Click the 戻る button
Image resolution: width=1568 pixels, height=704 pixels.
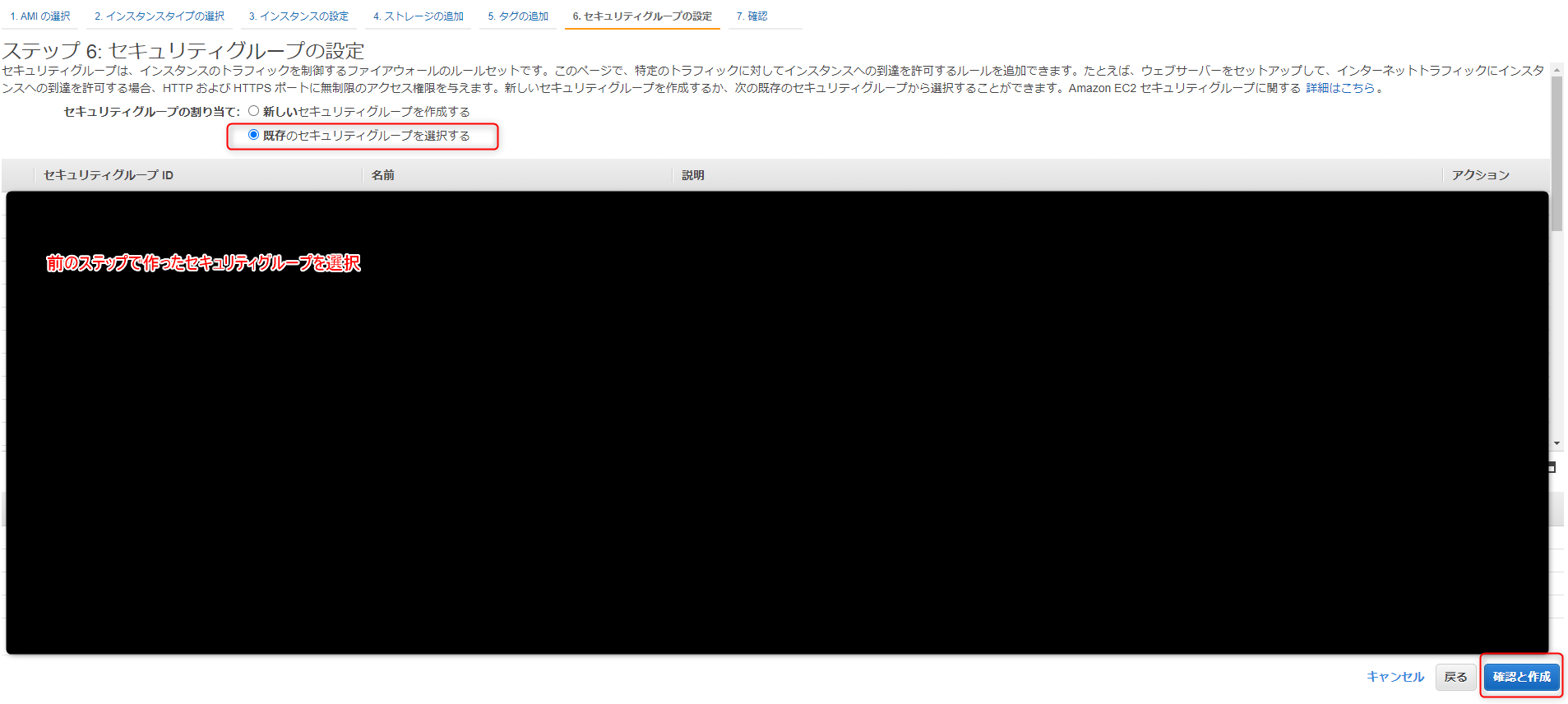pos(1455,677)
